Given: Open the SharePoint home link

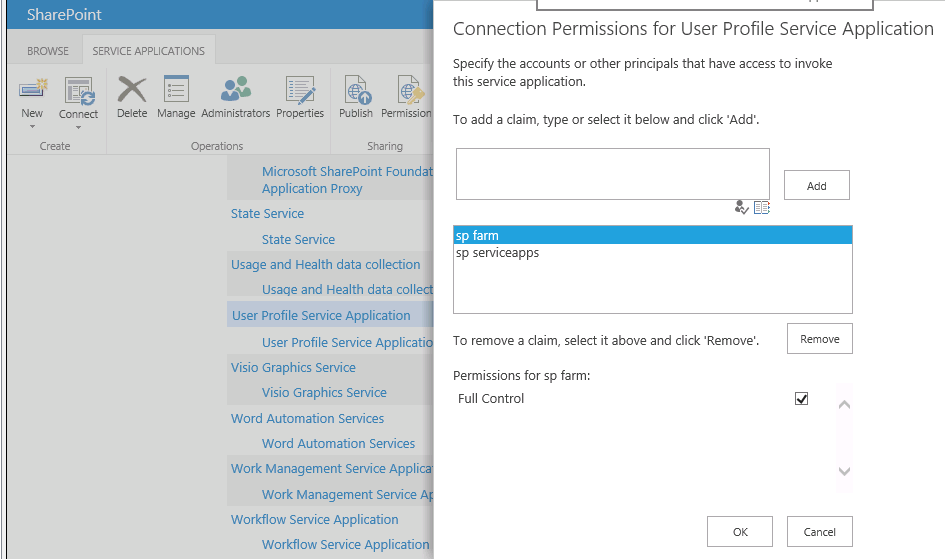Looking at the screenshot, I should (64, 14).
